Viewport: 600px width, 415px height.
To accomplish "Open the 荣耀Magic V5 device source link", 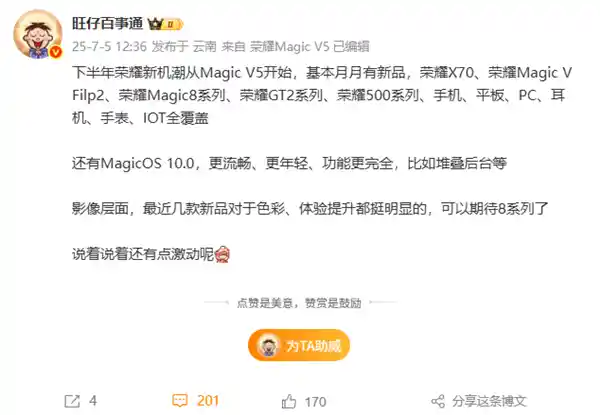I will coord(289,47).
